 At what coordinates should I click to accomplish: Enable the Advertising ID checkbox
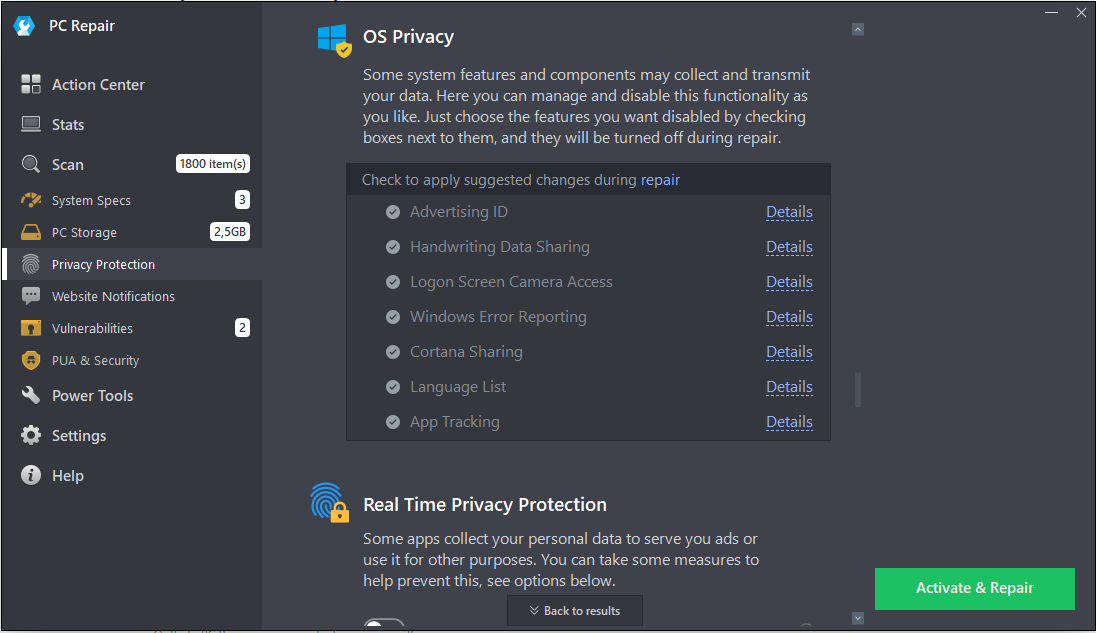point(392,211)
